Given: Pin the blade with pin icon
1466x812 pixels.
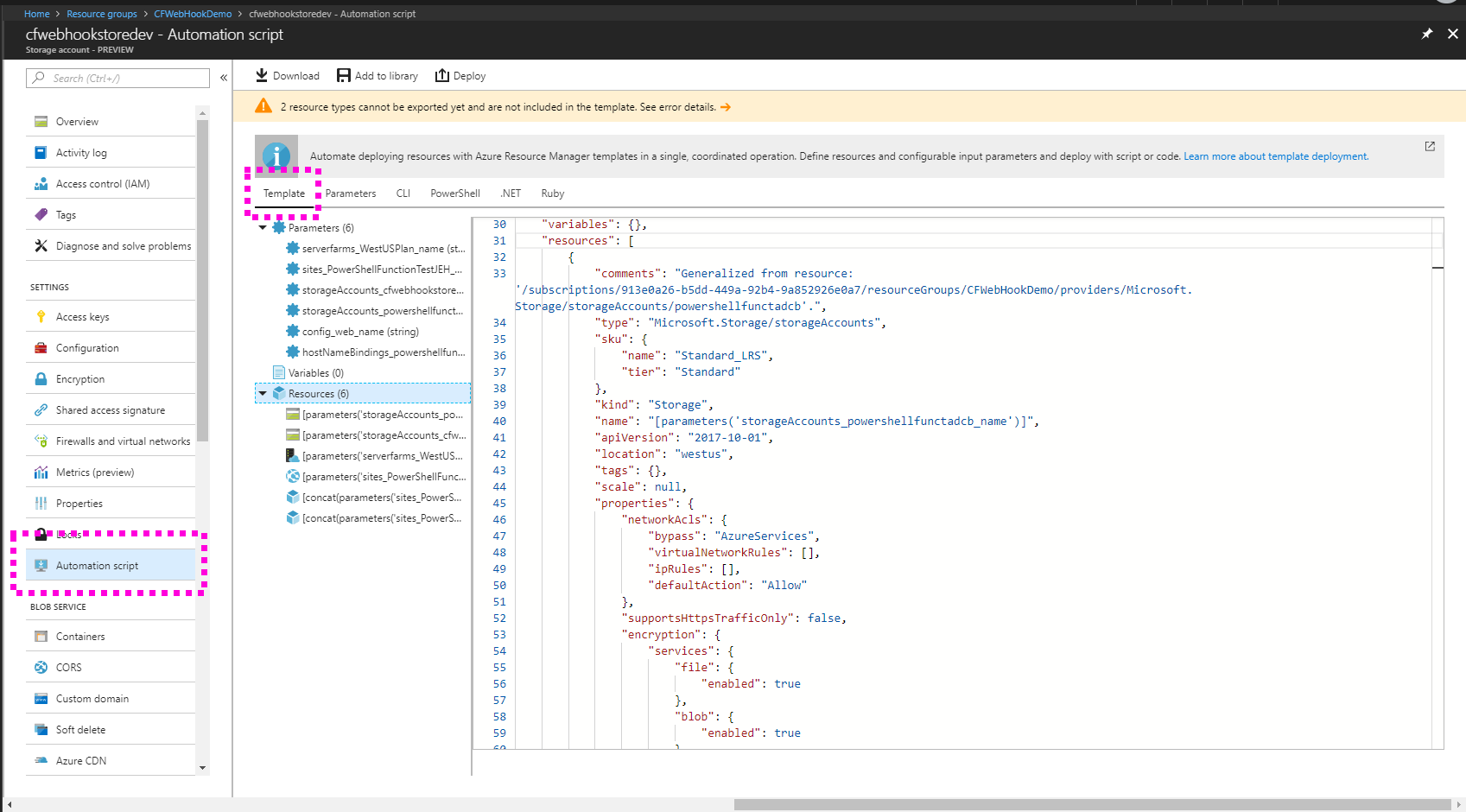Looking at the screenshot, I should (x=1427, y=34).
